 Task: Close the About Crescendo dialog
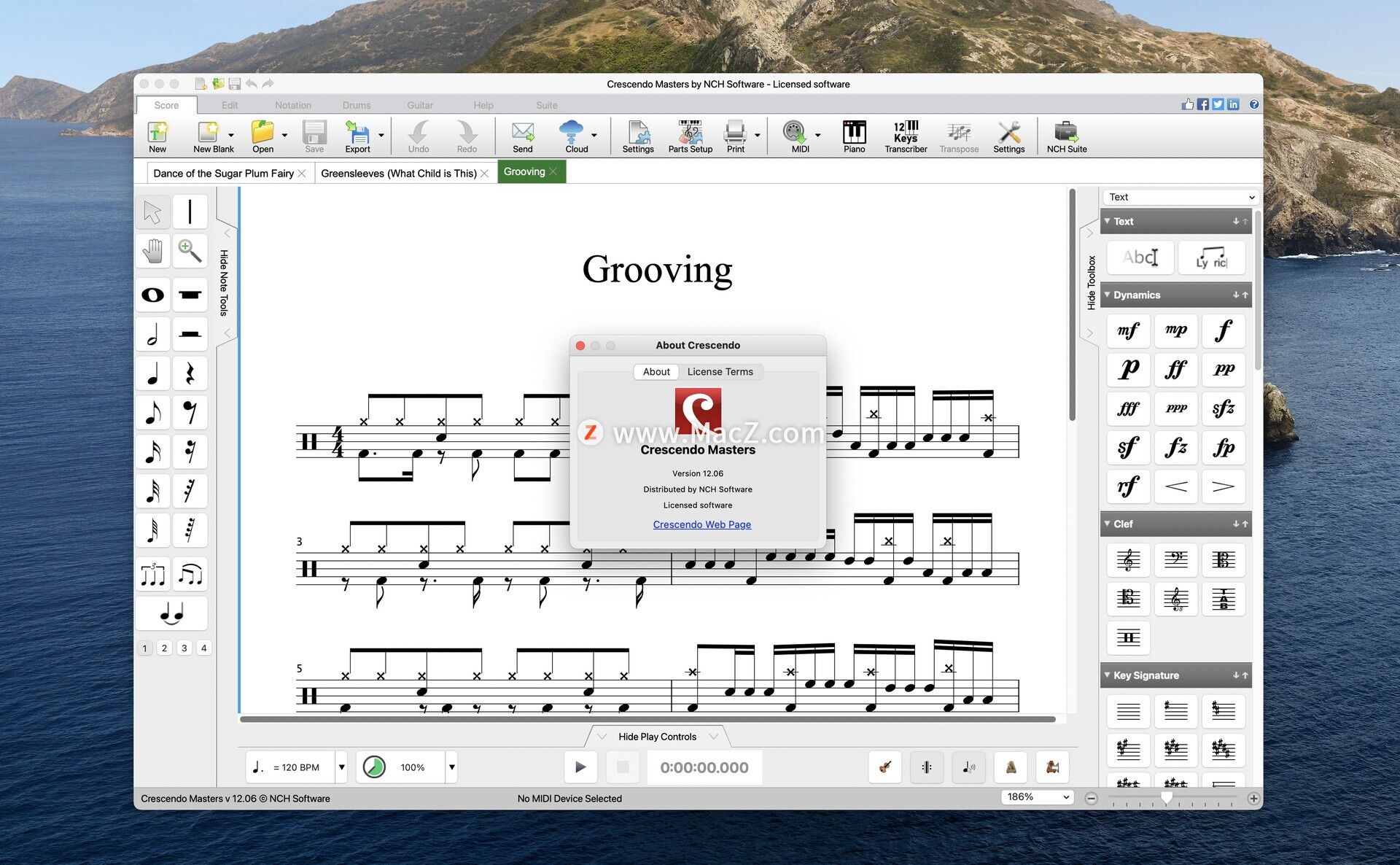(580, 346)
